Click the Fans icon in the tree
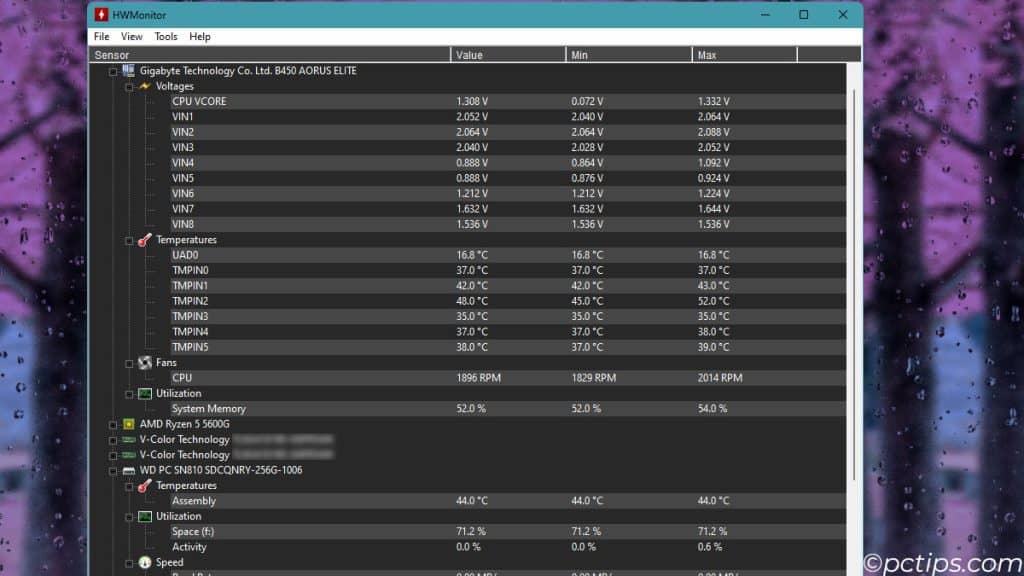 [x=145, y=363]
